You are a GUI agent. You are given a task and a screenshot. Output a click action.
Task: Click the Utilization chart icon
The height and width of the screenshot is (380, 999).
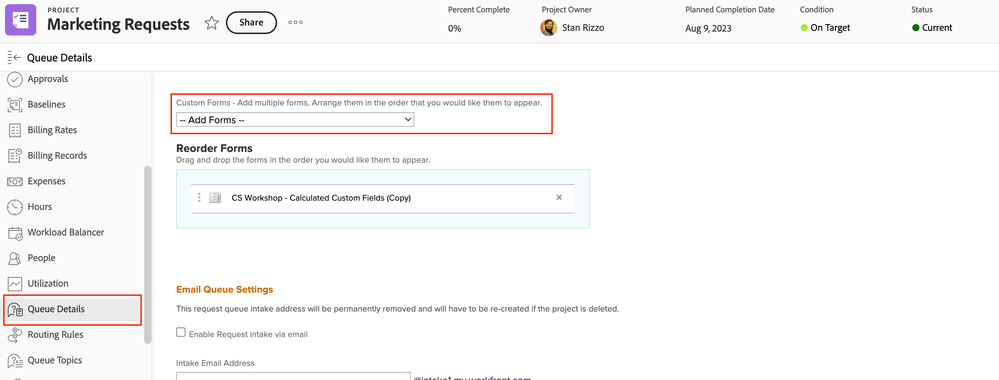coord(15,284)
